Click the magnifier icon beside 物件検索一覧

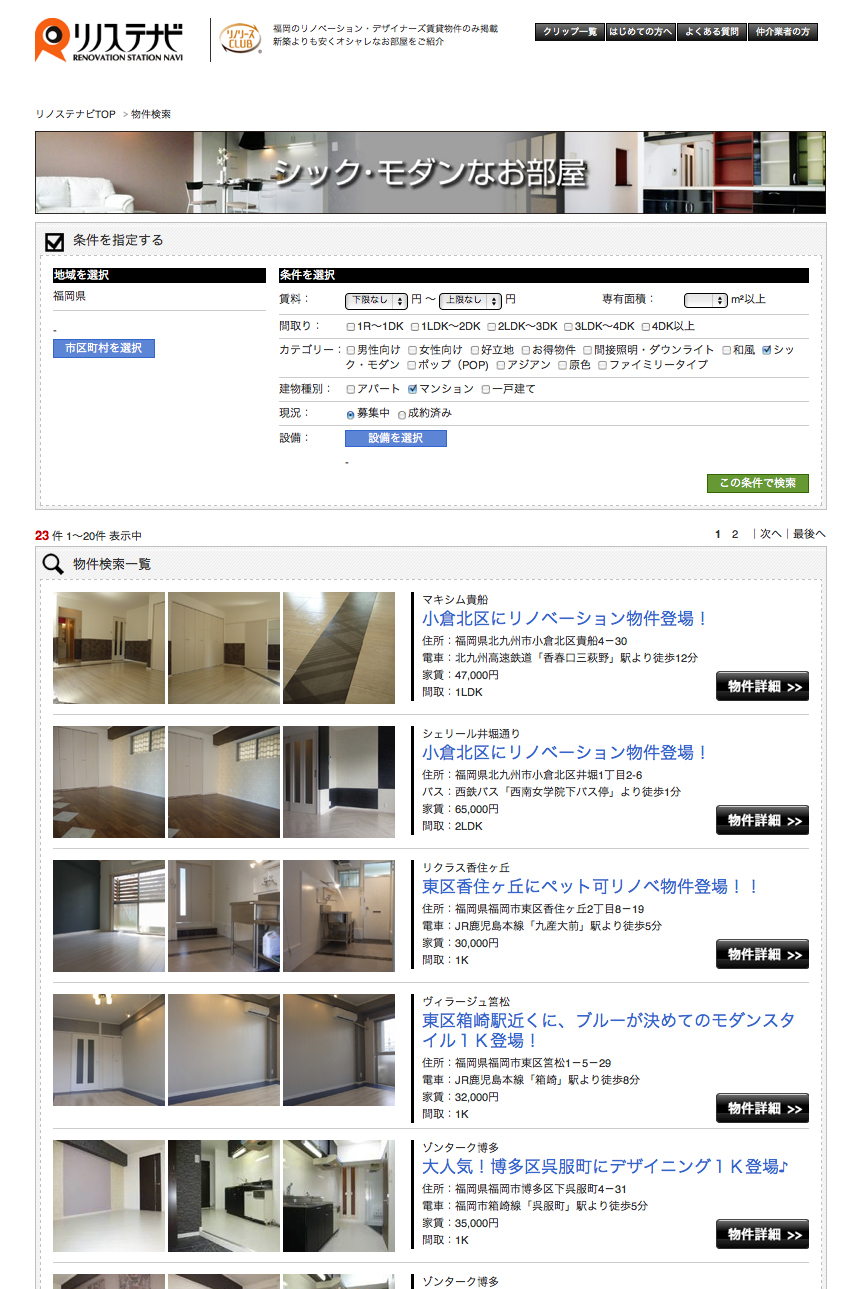point(53,564)
